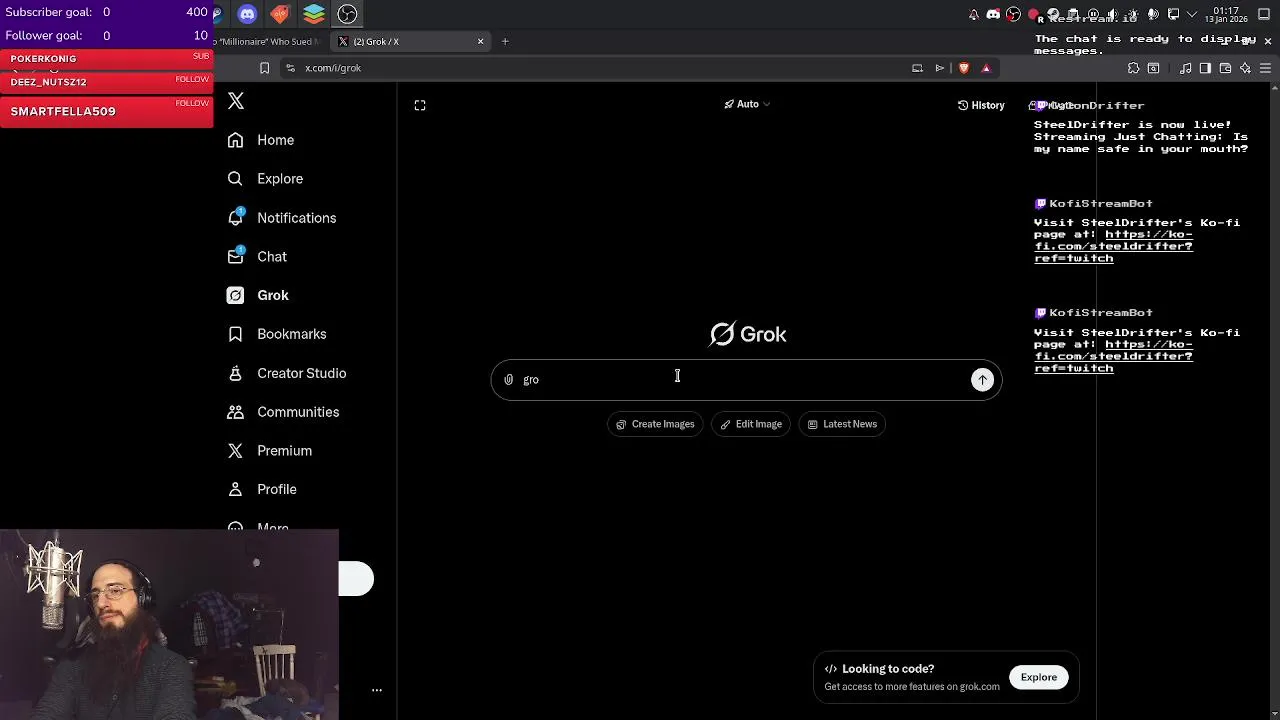Open Chat in the X sidebar

click(x=257, y=257)
